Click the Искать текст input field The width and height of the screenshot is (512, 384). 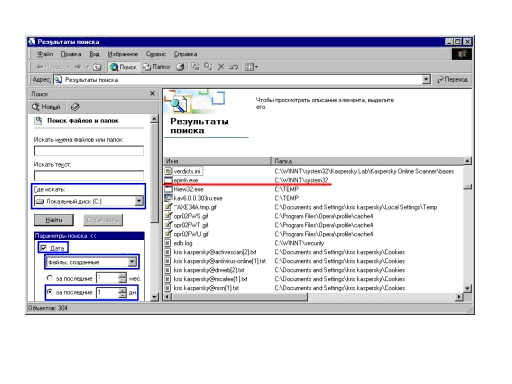coord(89,175)
